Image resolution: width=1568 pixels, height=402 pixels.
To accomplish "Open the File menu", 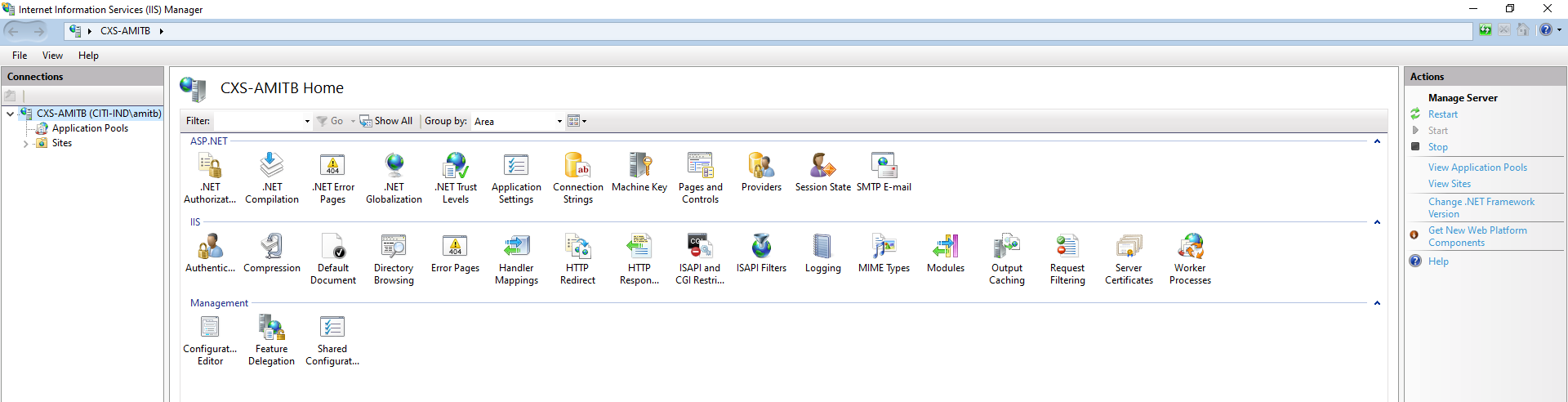I will (20, 56).
